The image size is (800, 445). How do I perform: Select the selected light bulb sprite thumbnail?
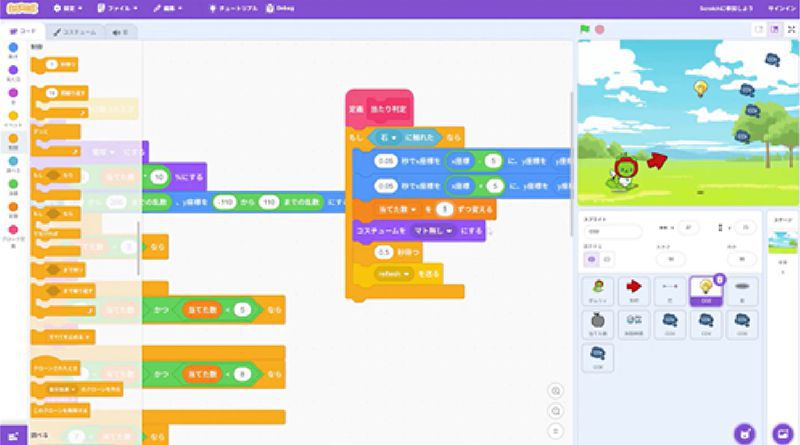tap(706, 291)
